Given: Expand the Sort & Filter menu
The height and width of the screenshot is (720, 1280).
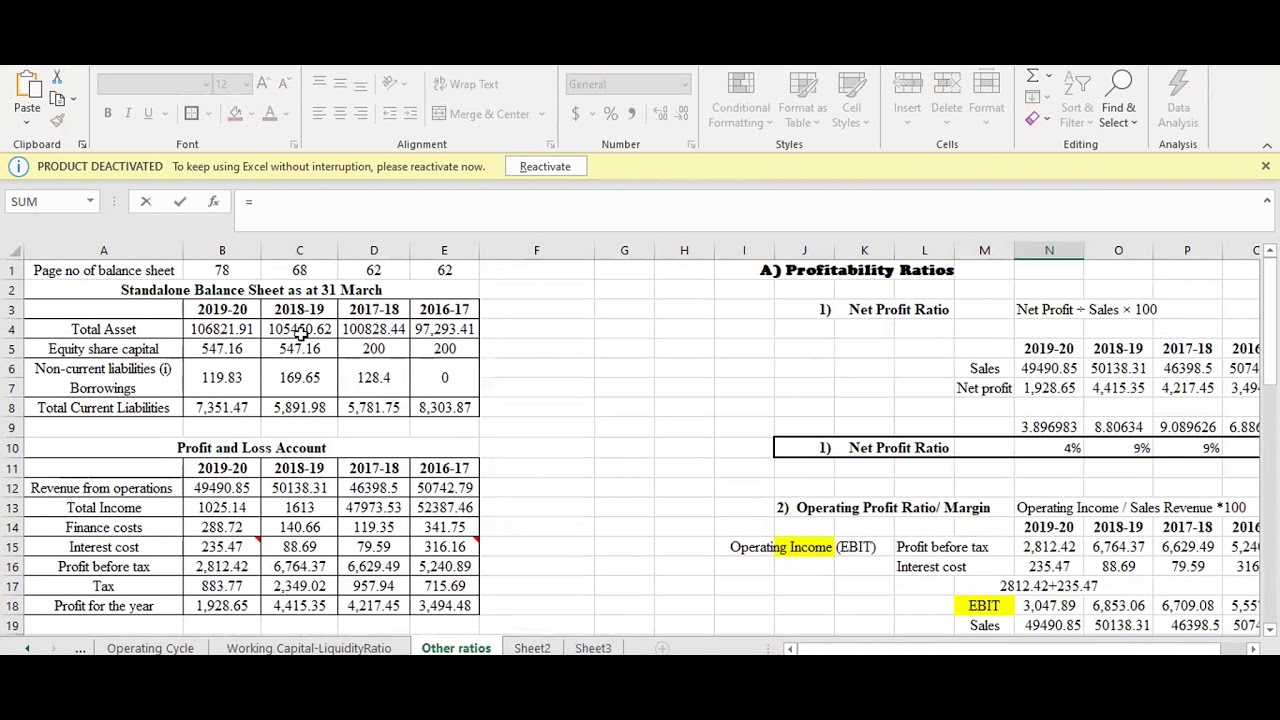Looking at the screenshot, I should (1077, 100).
